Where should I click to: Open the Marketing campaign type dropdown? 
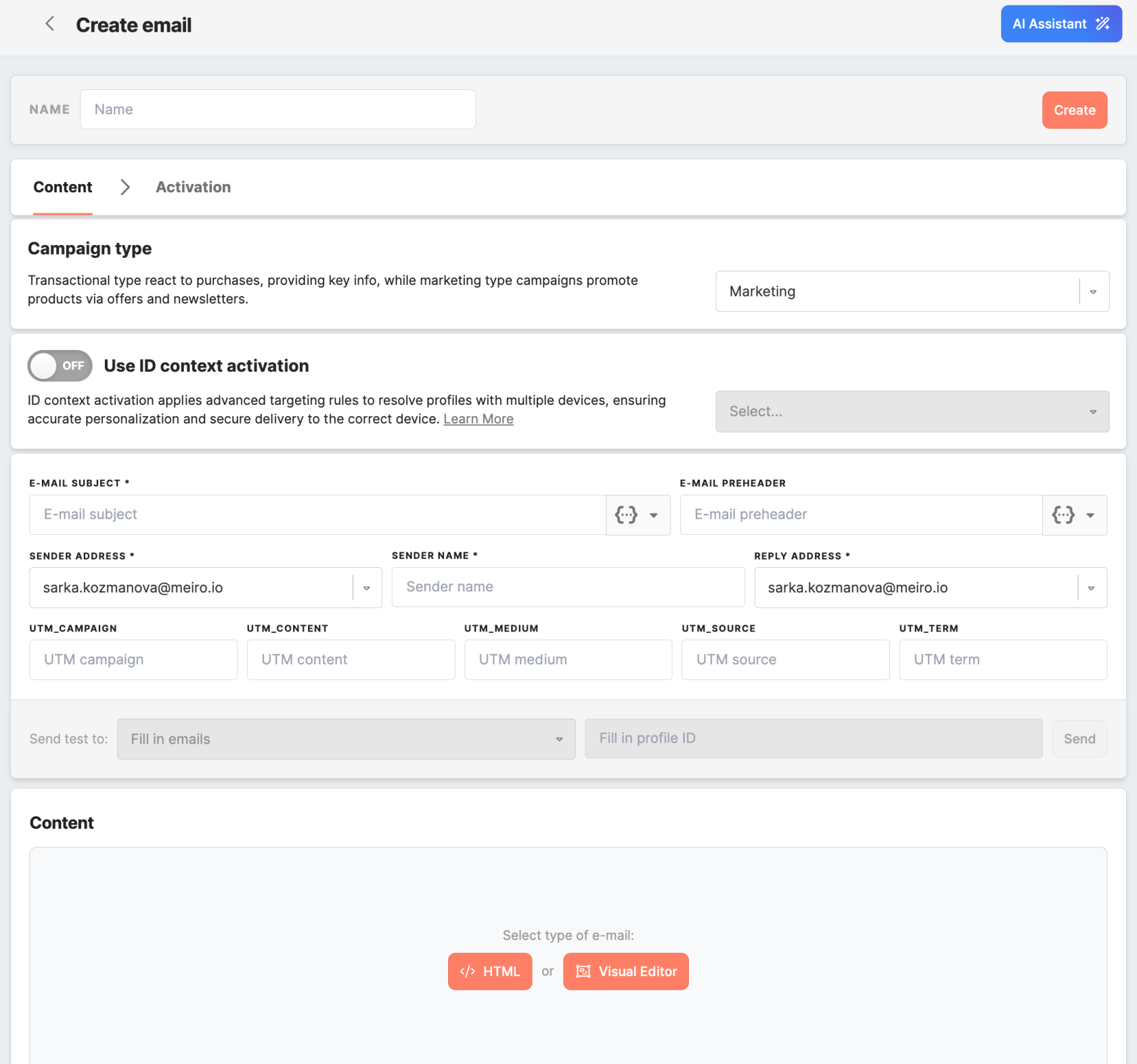coord(912,292)
